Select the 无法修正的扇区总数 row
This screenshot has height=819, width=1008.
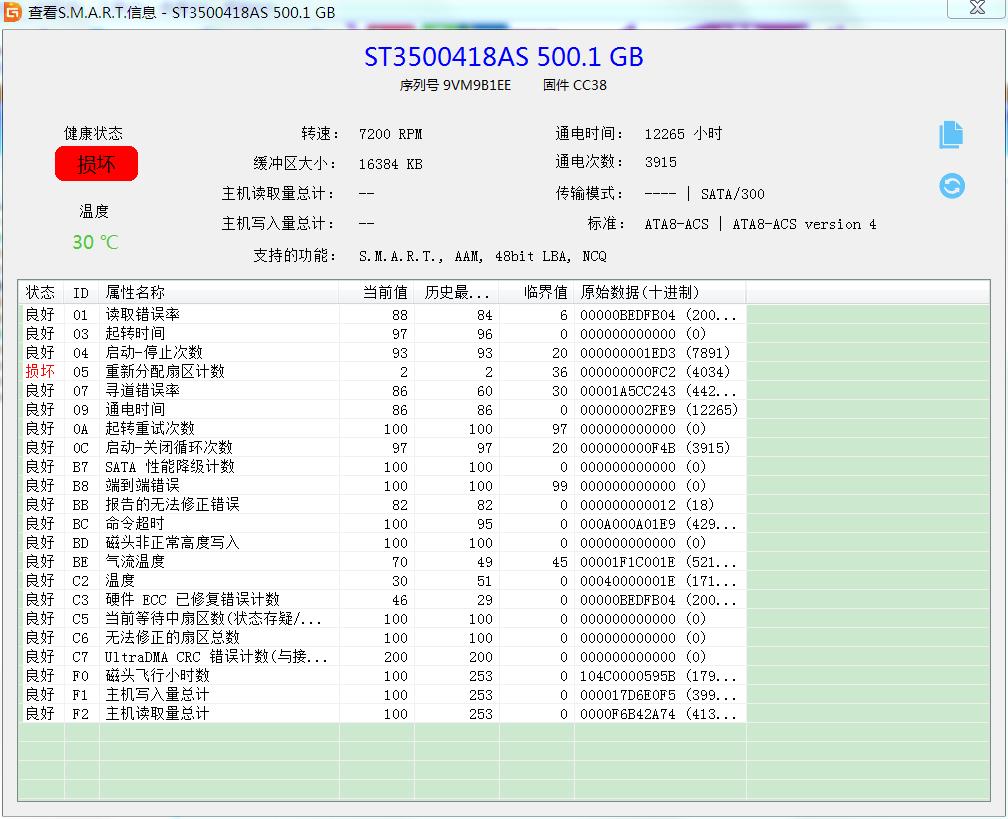pos(382,638)
